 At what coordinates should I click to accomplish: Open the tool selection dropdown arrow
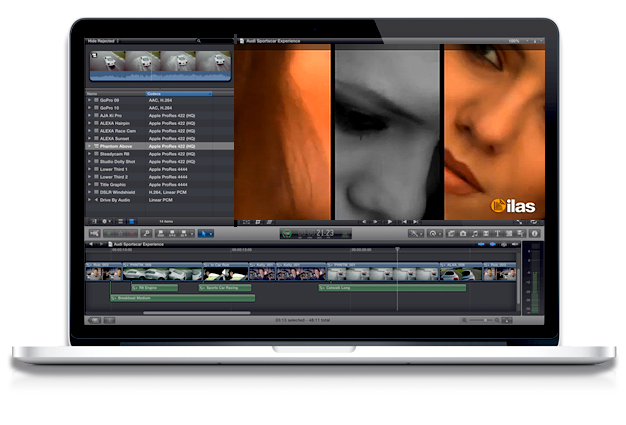pos(211,233)
